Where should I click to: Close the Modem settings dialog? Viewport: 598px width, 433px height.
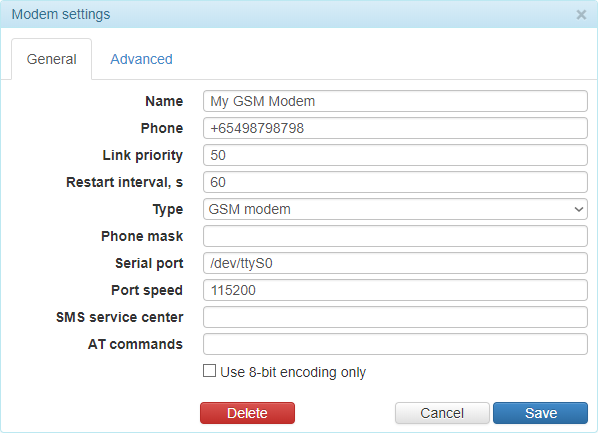581,15
